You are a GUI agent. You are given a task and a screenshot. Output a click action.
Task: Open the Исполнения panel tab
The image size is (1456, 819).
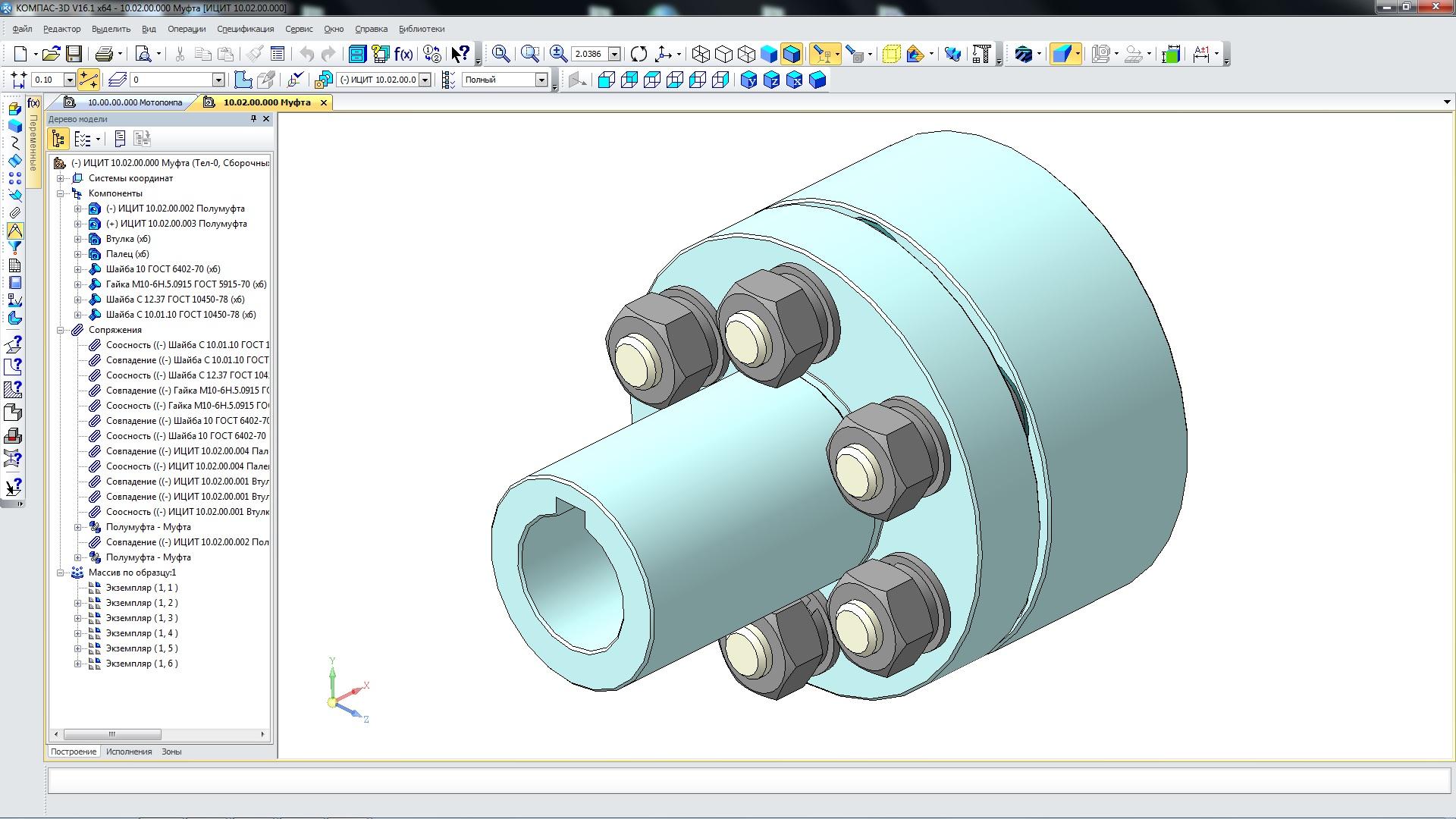click(129, 752)
